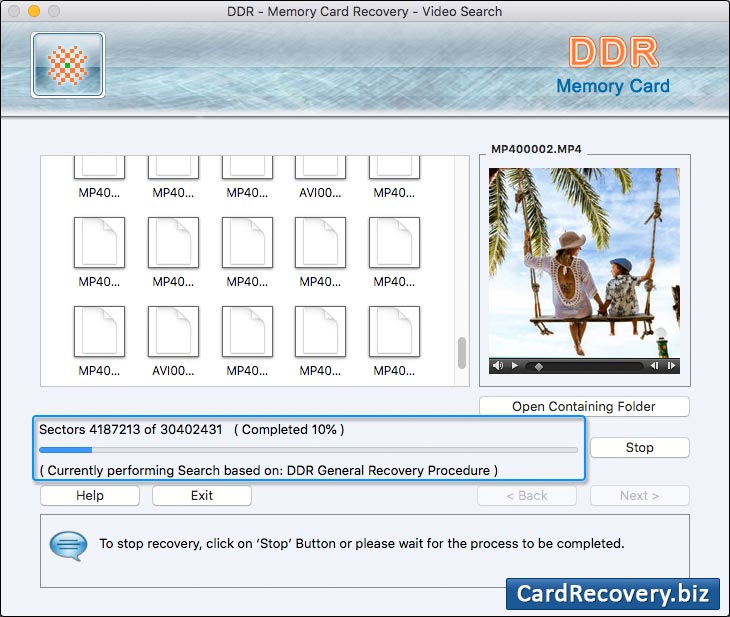Select third file icon in the bottom row

[x=247, y=332]
